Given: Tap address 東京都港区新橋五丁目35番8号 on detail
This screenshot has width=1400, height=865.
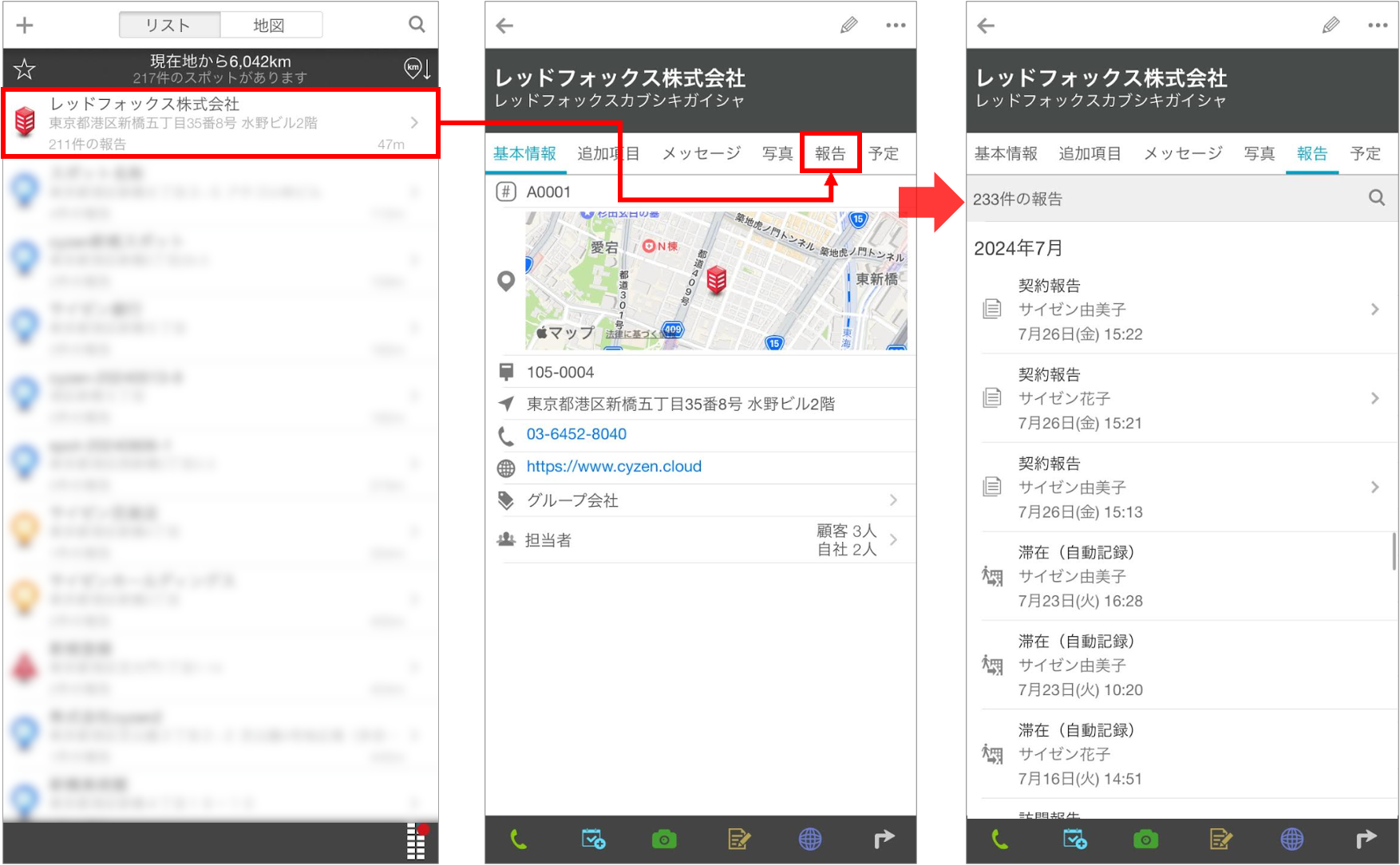Looking at the screenshot, I should (x=681, y=404).
